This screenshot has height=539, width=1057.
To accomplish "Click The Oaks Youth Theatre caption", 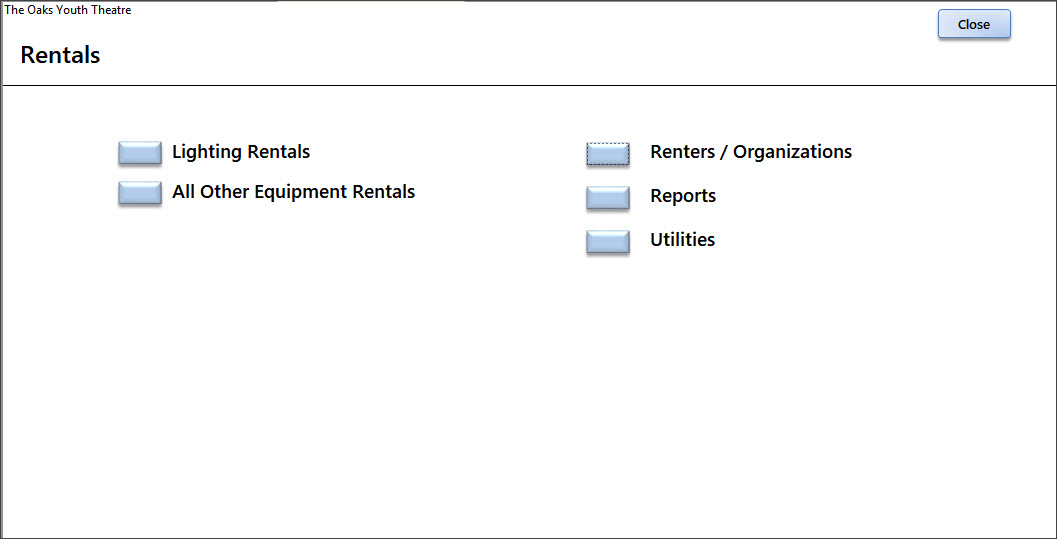I will (68, 10).
